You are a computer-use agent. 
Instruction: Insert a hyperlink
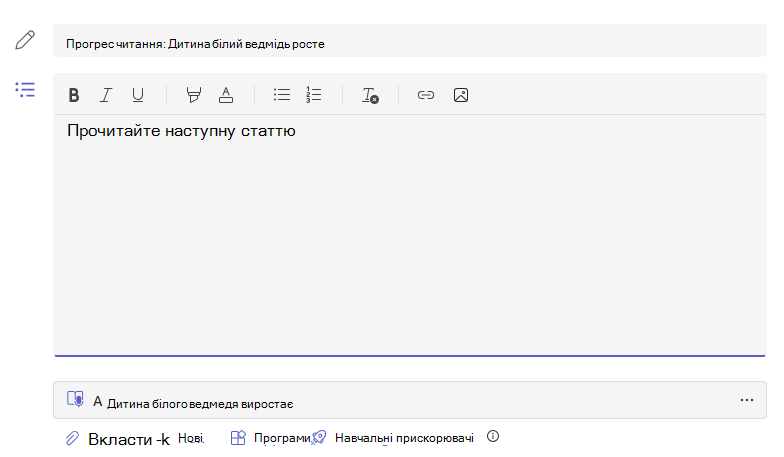pos(426,95)
